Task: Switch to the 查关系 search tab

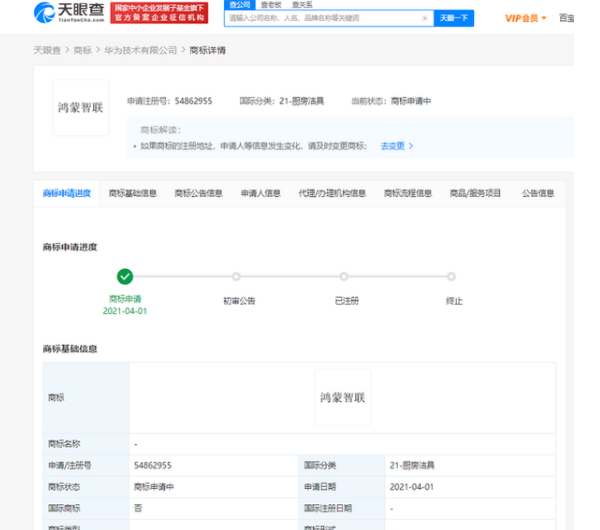Action: pyautogui.click(x=302, y=5)
